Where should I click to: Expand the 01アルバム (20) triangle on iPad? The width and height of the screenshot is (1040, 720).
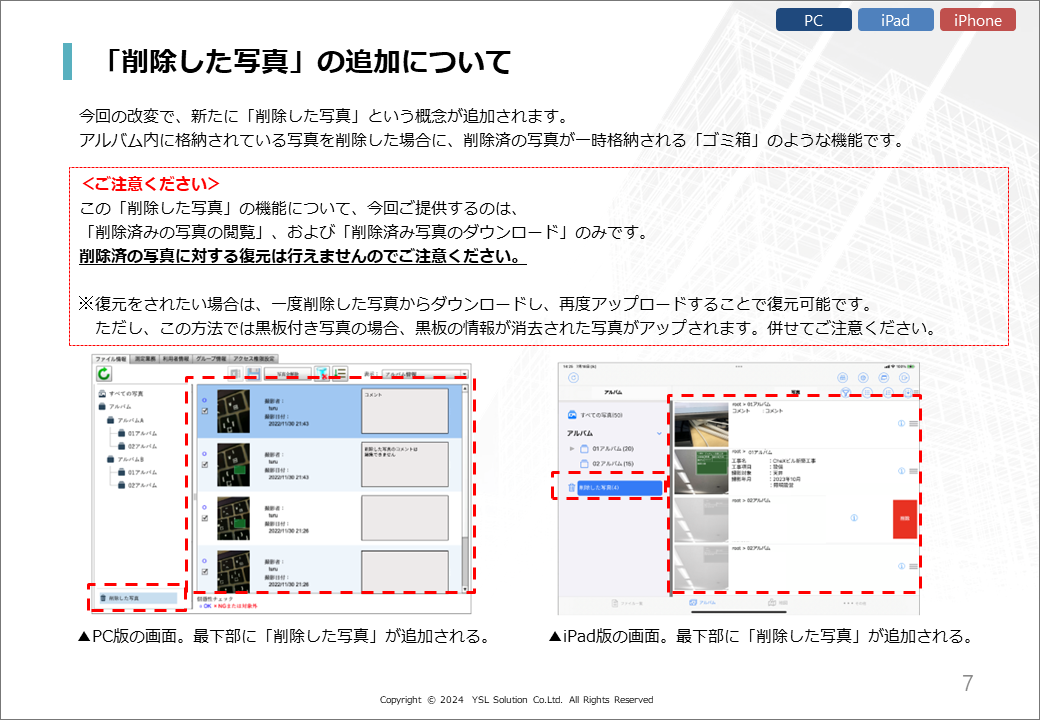572,449
